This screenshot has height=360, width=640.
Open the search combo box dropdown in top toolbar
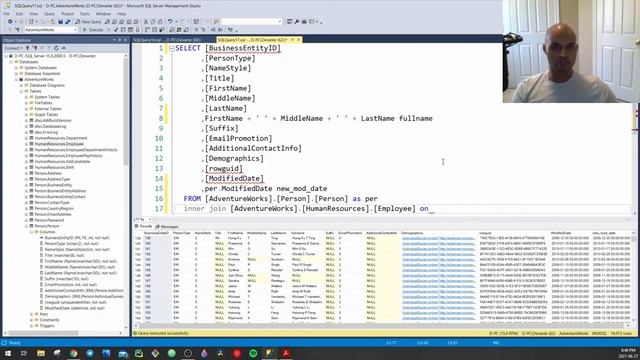click(280, 22)
